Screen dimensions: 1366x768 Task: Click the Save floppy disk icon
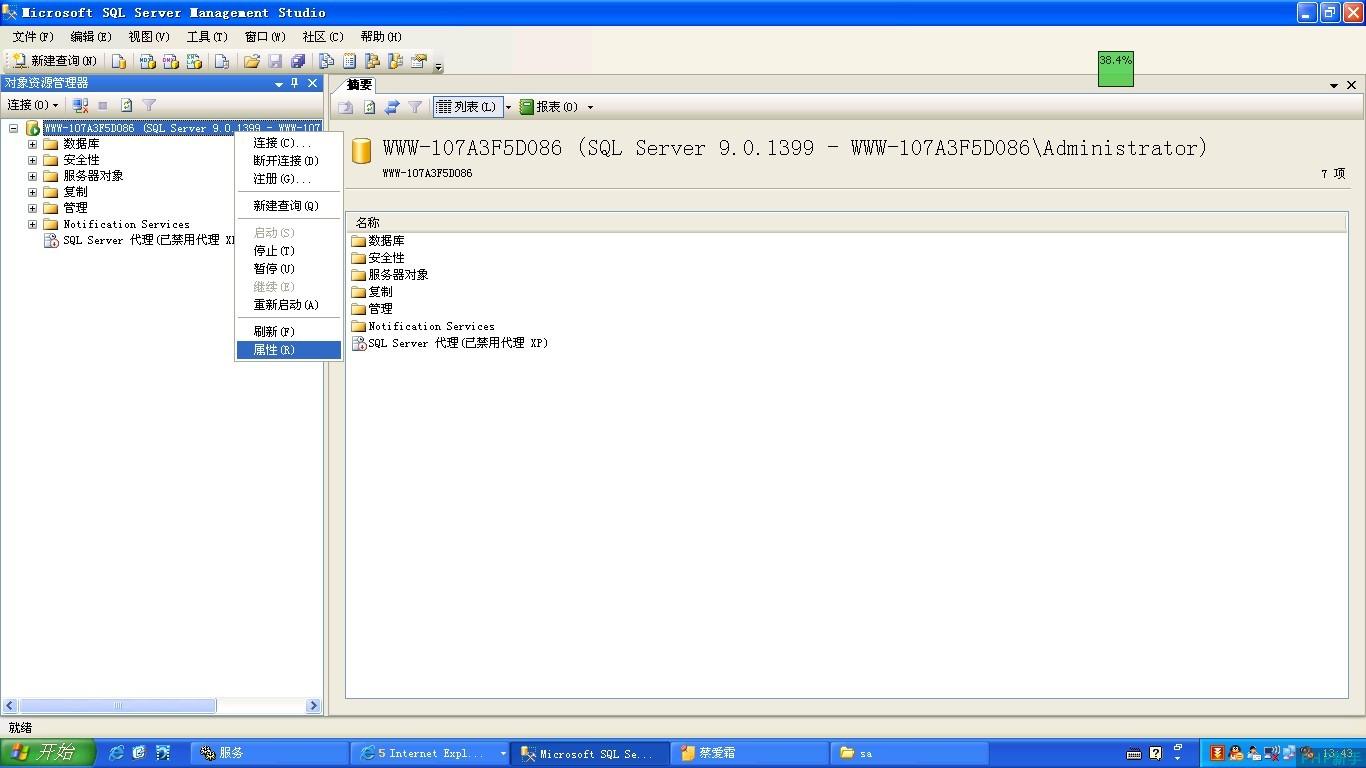(x=275, y=61)
